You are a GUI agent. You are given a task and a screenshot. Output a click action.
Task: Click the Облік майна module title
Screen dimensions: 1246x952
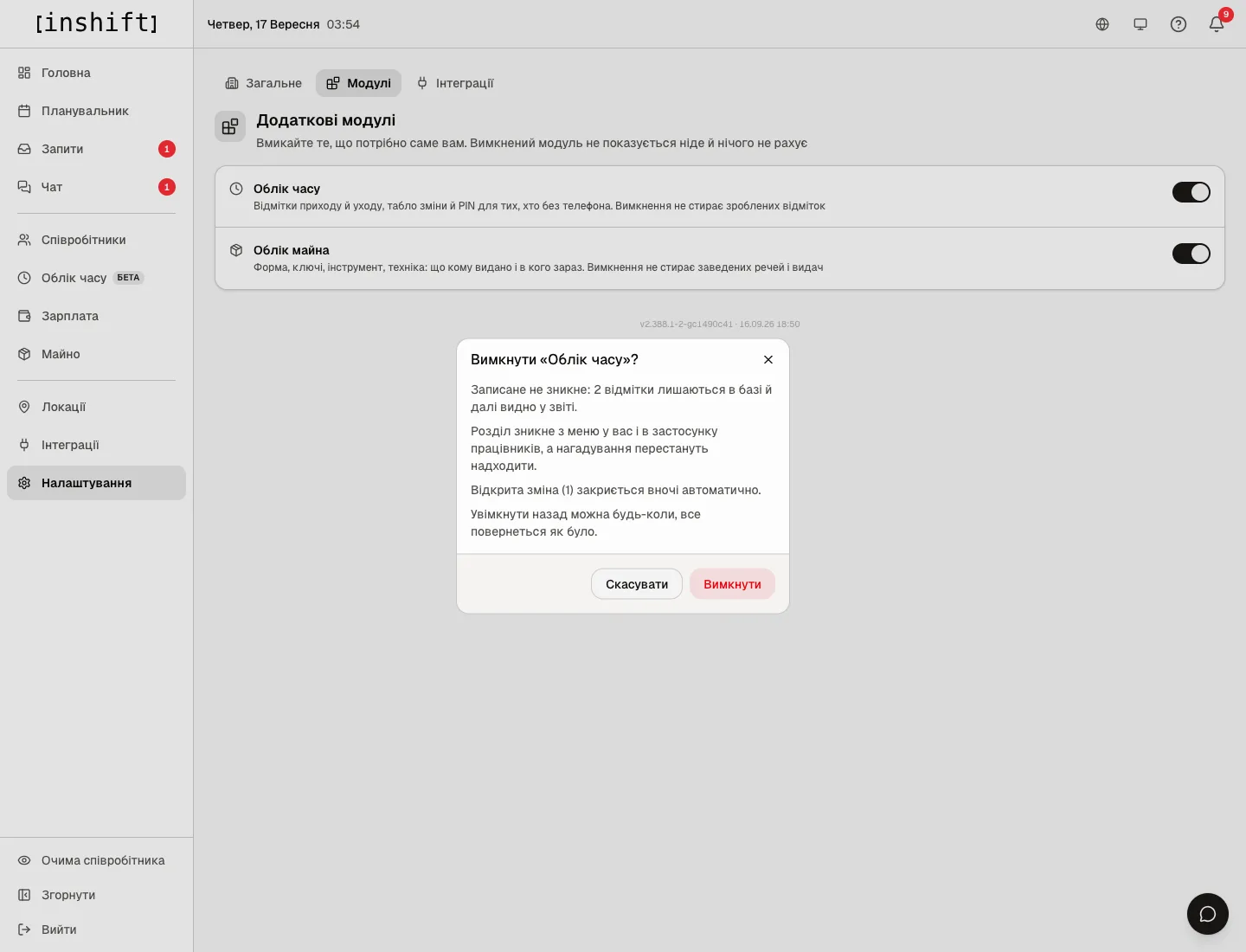point(292,250)
